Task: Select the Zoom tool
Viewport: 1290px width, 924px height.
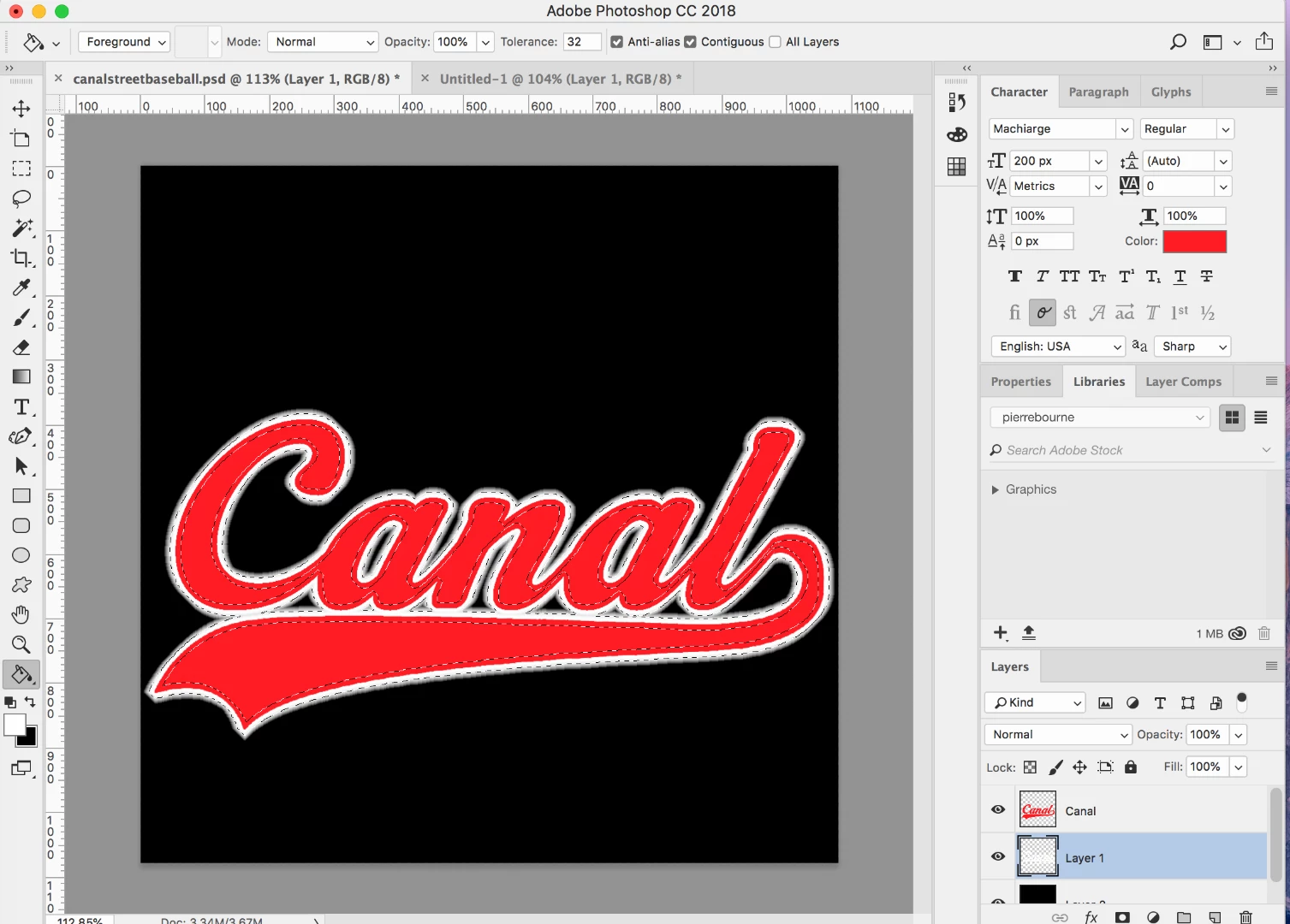Action: click(21, 644)
